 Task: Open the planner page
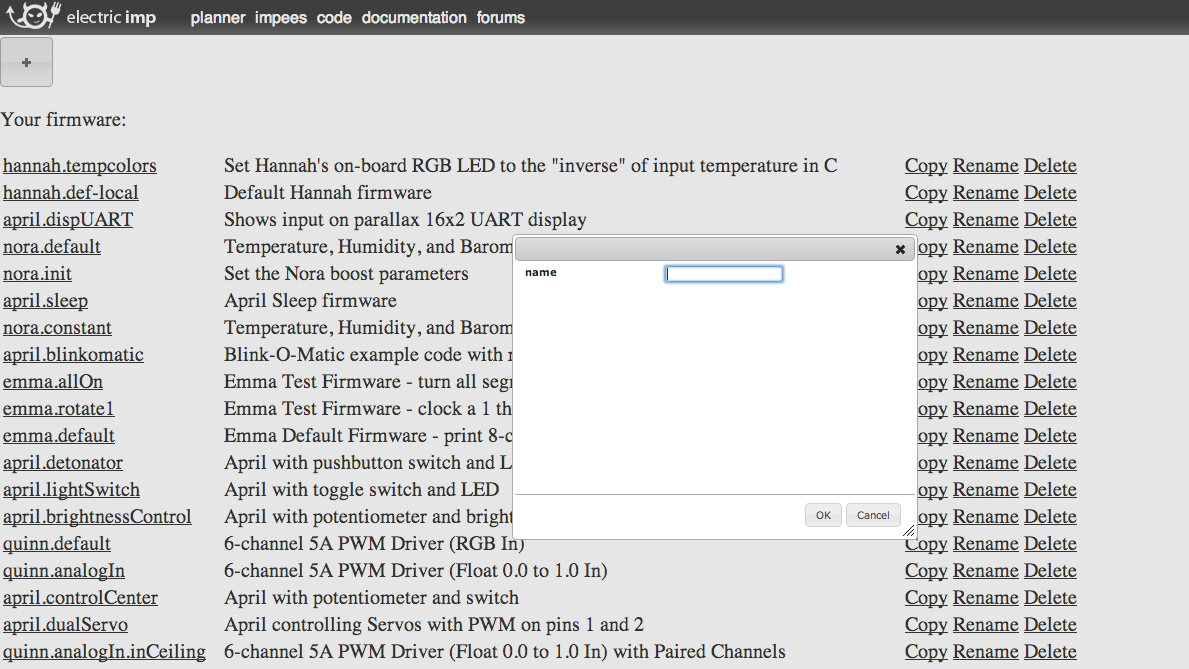[217, 17]
